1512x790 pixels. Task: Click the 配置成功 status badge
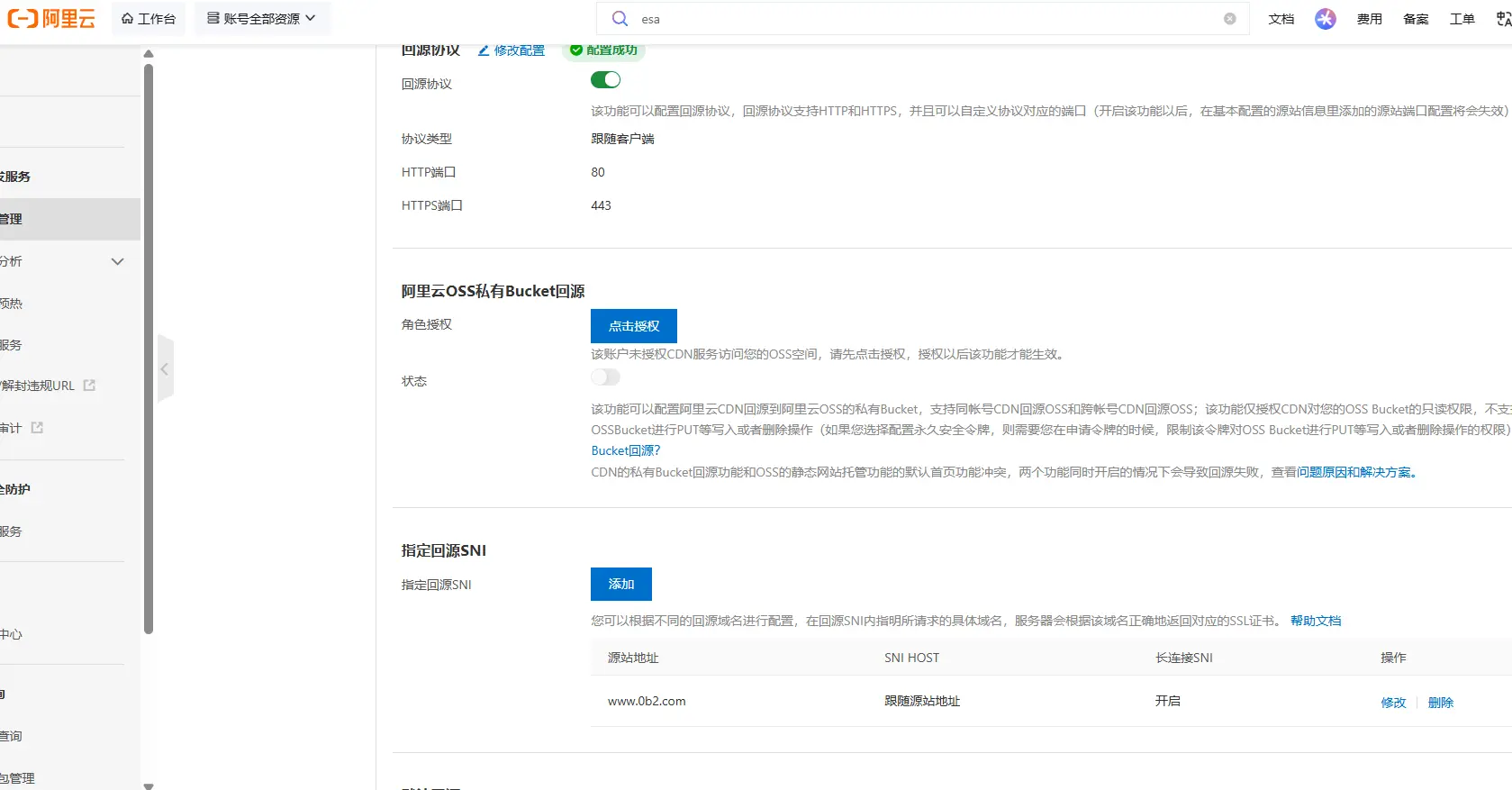pos(603,50)
